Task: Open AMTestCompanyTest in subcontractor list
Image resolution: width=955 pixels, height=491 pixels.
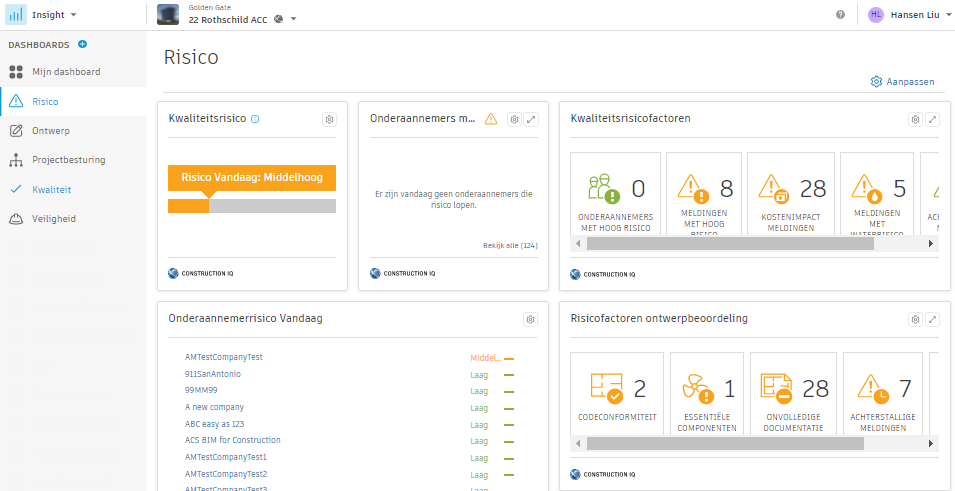Action: 223,357
